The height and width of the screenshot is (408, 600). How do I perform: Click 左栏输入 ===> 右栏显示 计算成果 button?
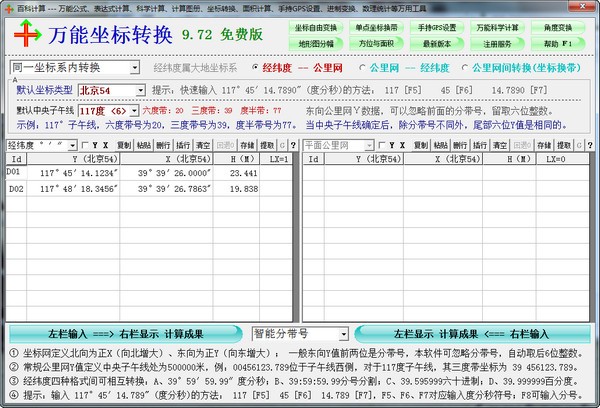point(126,334)
